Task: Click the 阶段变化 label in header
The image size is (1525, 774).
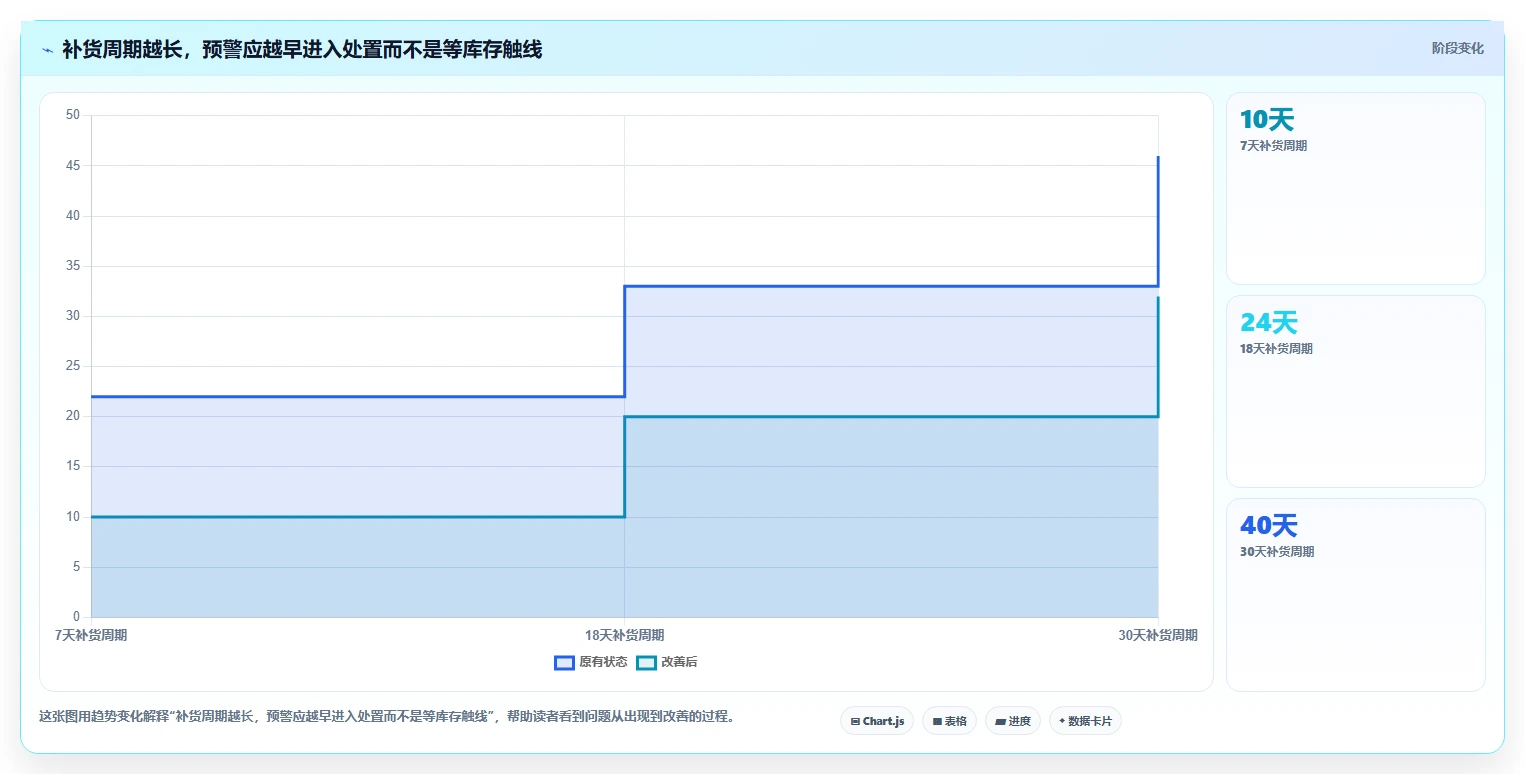Action: coord(1457,48)
